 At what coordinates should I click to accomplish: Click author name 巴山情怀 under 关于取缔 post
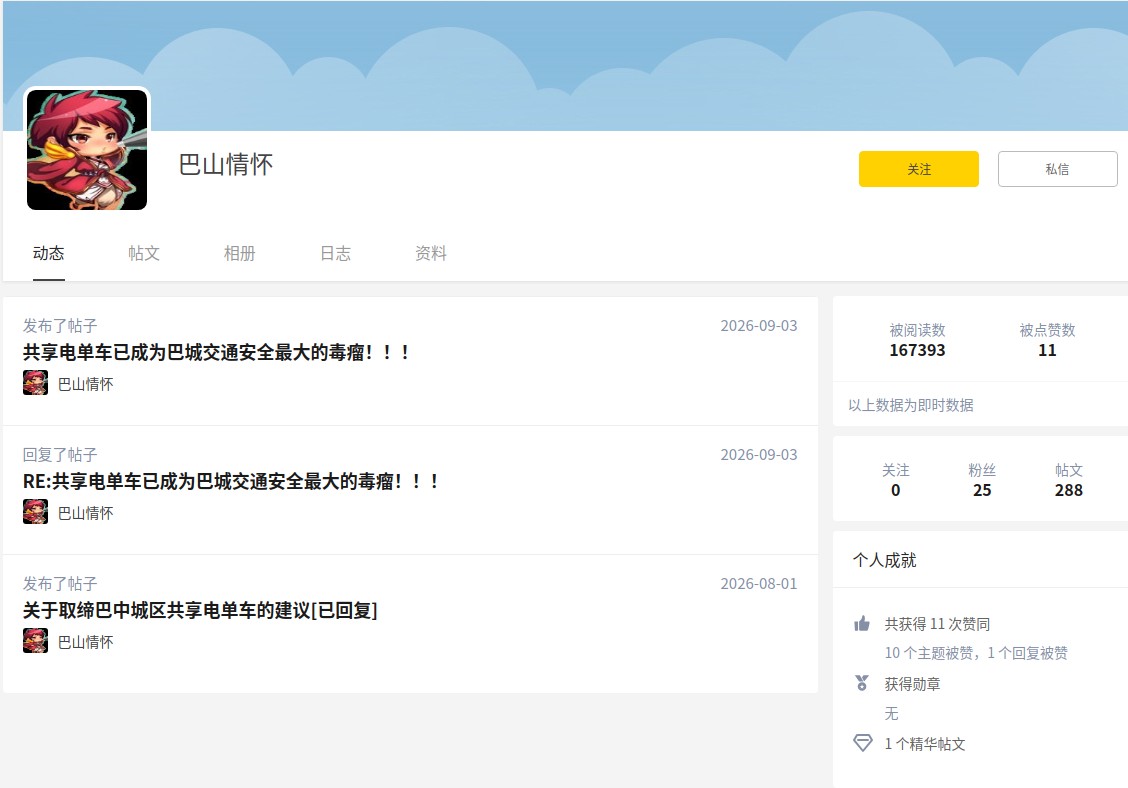86,642
